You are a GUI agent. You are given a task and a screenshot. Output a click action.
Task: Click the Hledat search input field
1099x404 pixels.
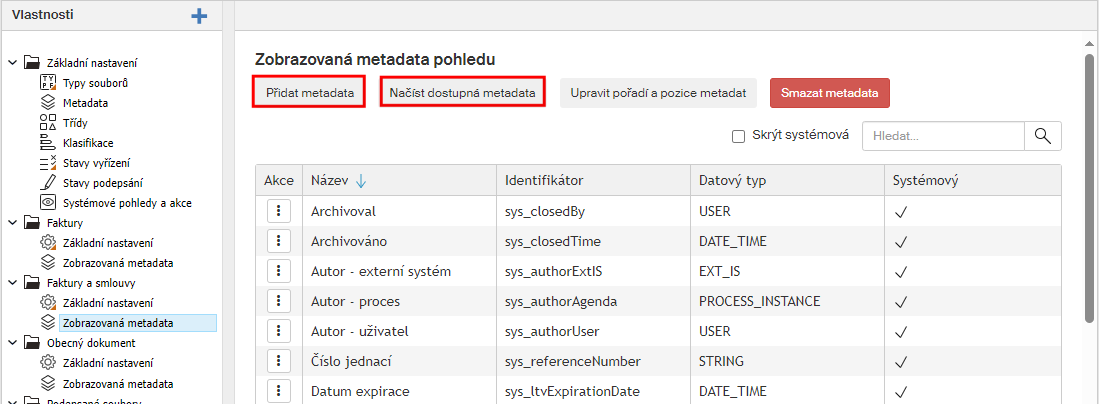942,136
